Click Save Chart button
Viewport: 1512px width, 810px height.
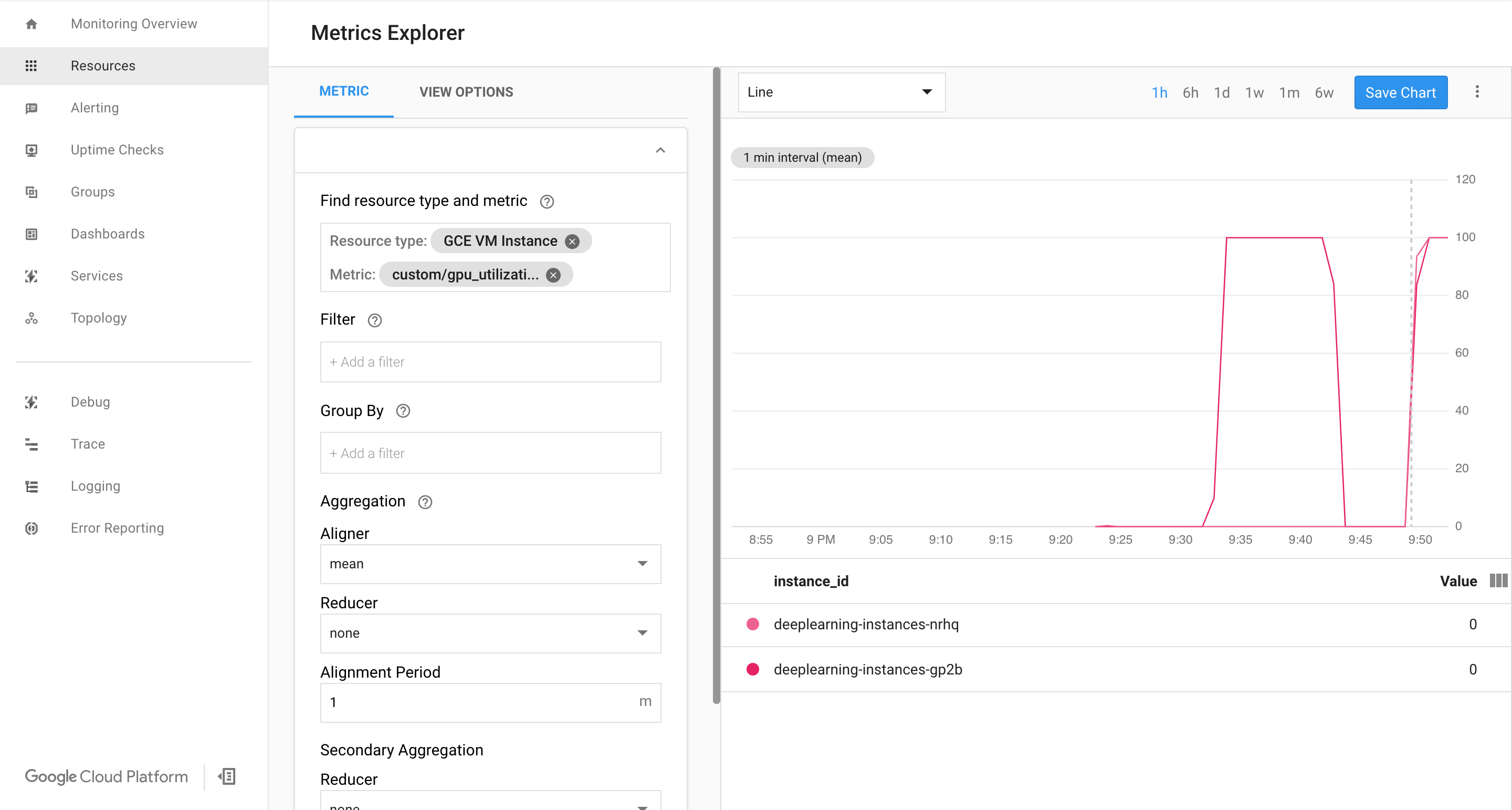1399,91
